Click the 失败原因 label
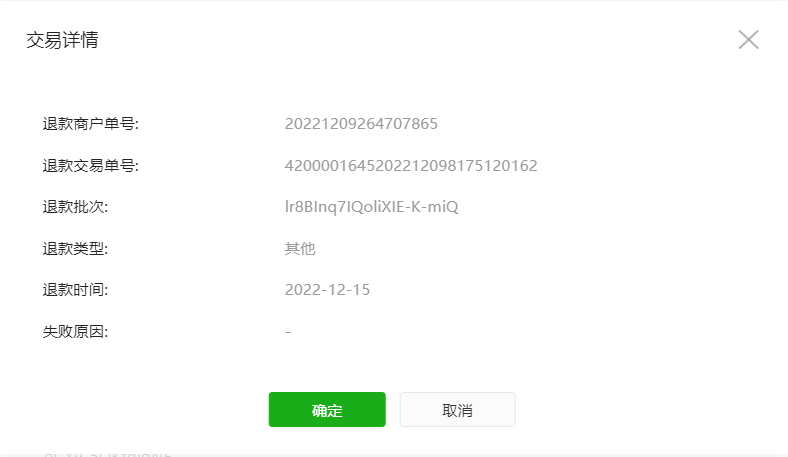The height and width of the screenshot is (457, 788). [75, 331]
